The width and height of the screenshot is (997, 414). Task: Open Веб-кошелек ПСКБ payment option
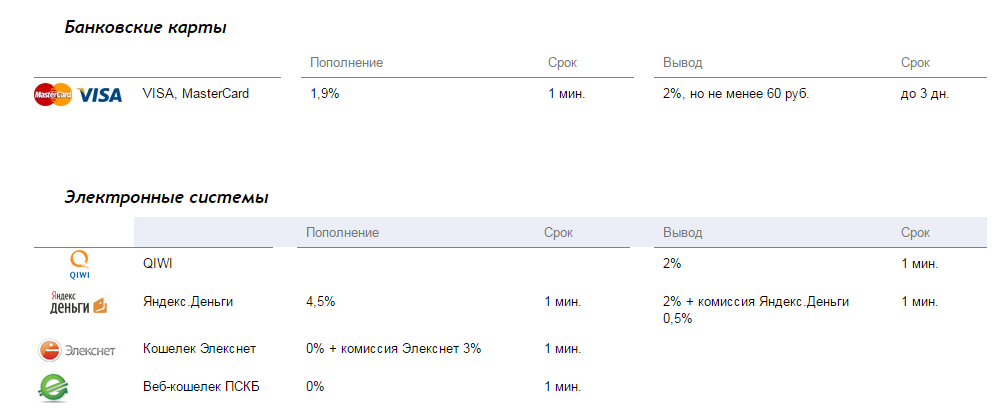(x=201, y=387)
